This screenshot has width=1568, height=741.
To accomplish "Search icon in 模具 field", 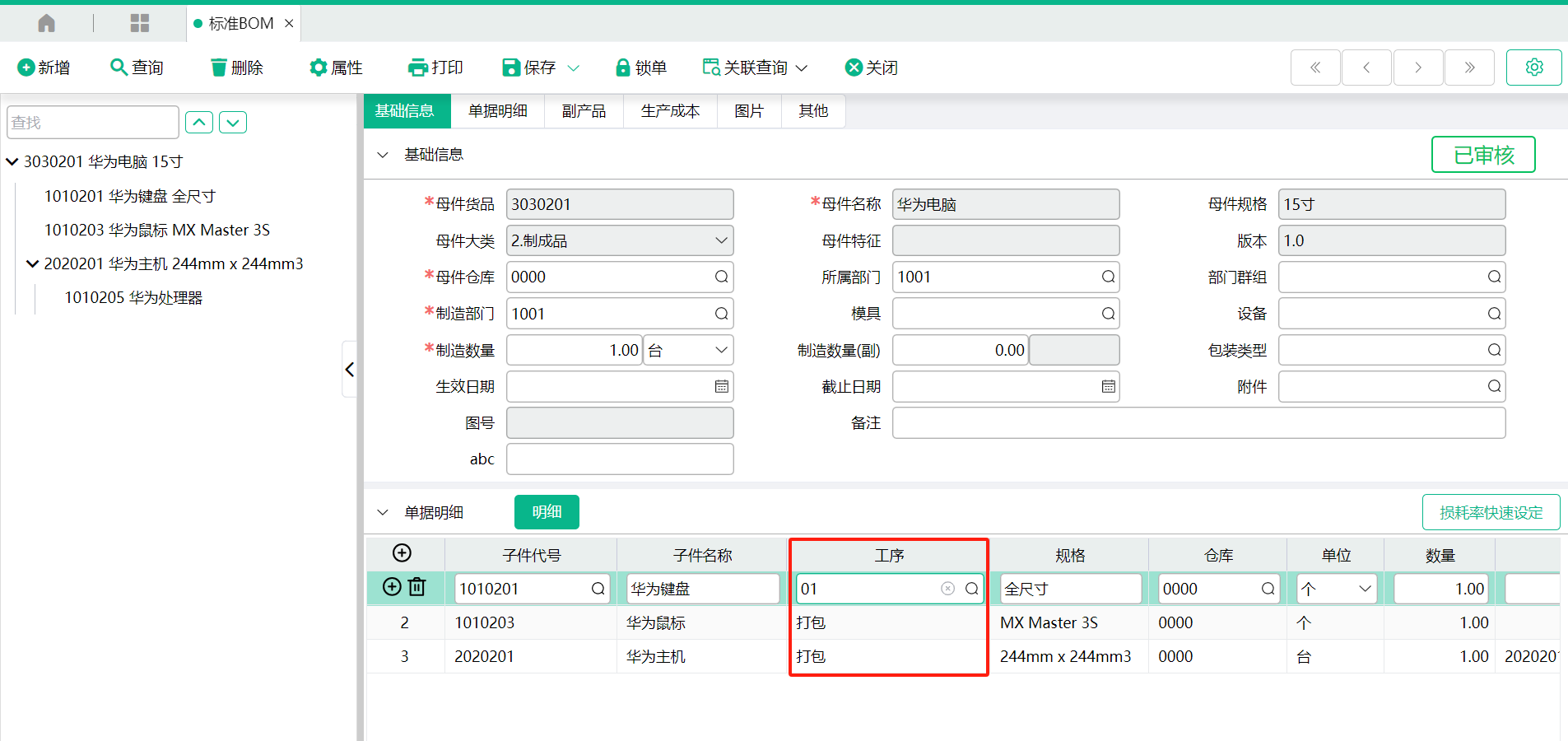I will coord(1108,314).
